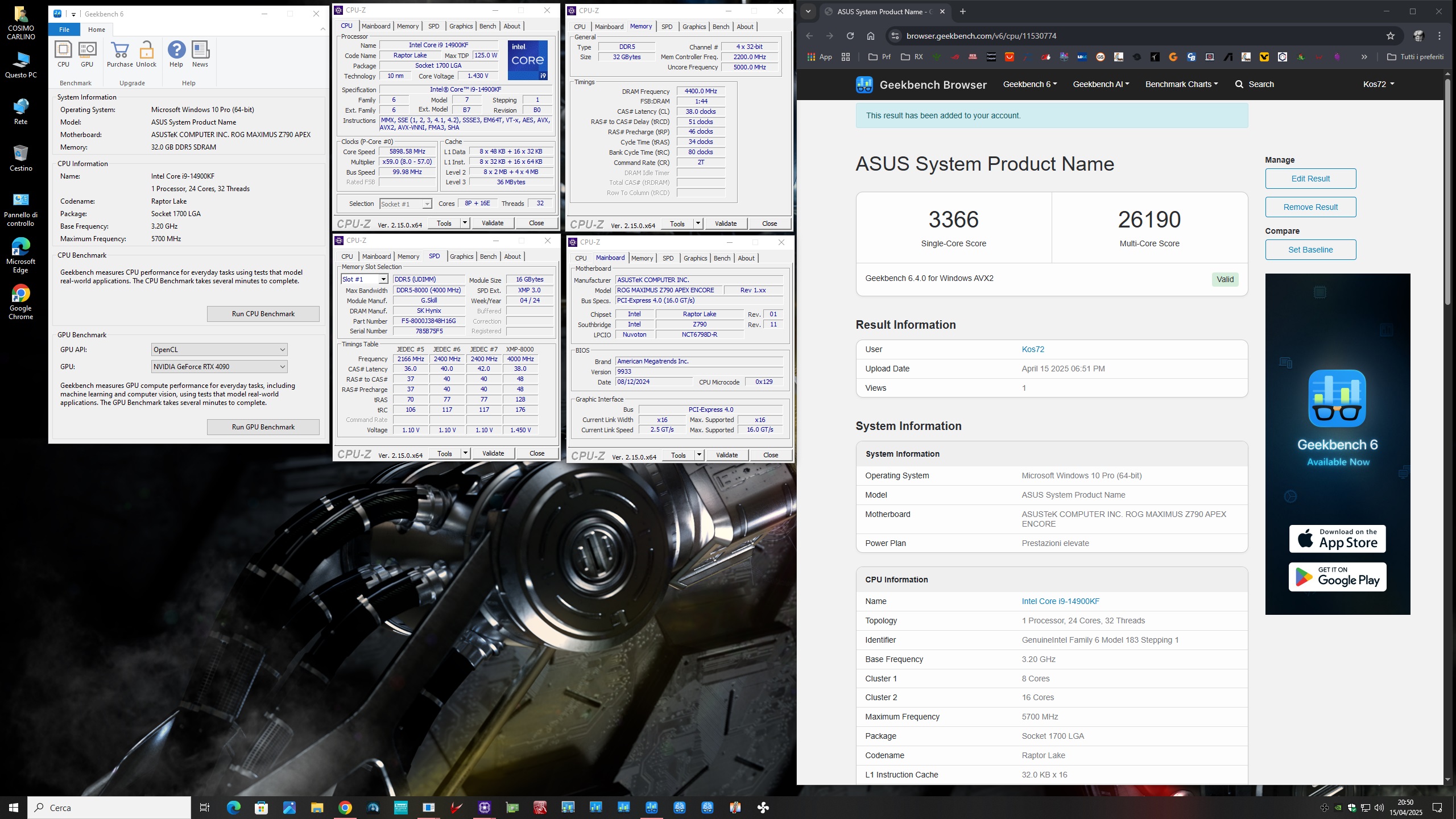Click the Geekbench Browser logo icon
The width and height of the screenshot is (1456, 819).
tap(864, 84)
